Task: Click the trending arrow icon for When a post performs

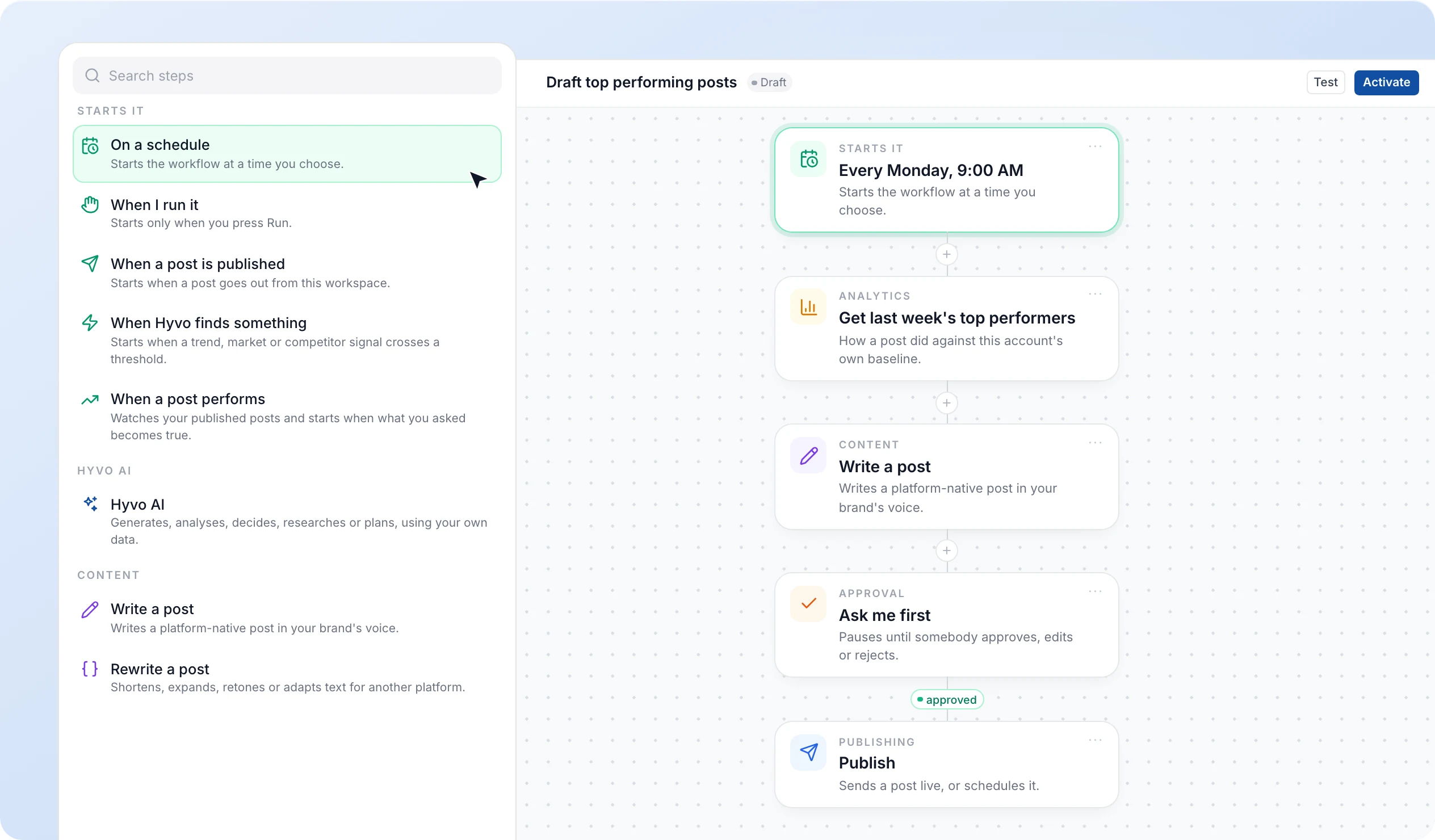Action: pos(90,400)
